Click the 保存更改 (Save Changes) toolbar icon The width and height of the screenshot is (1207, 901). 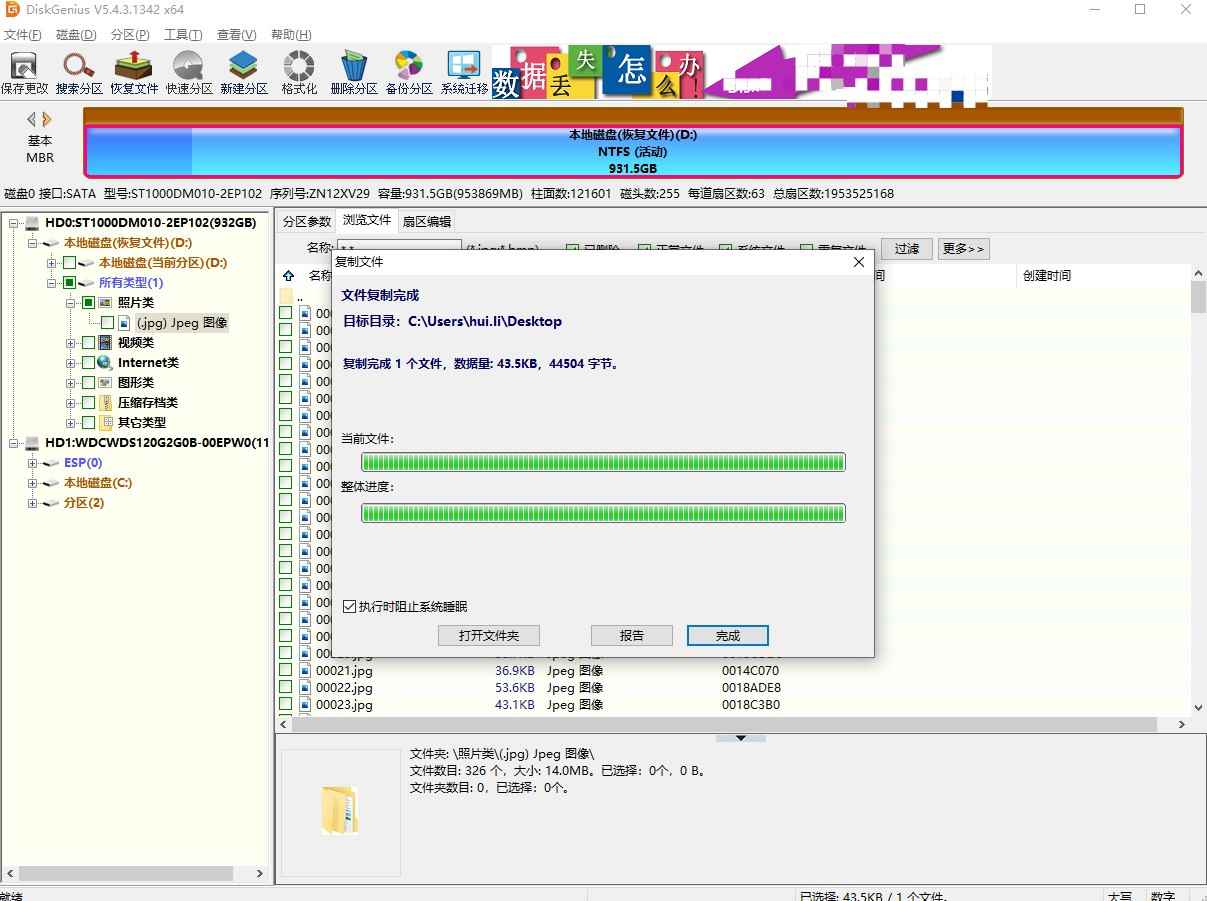(x=25, y=70)
